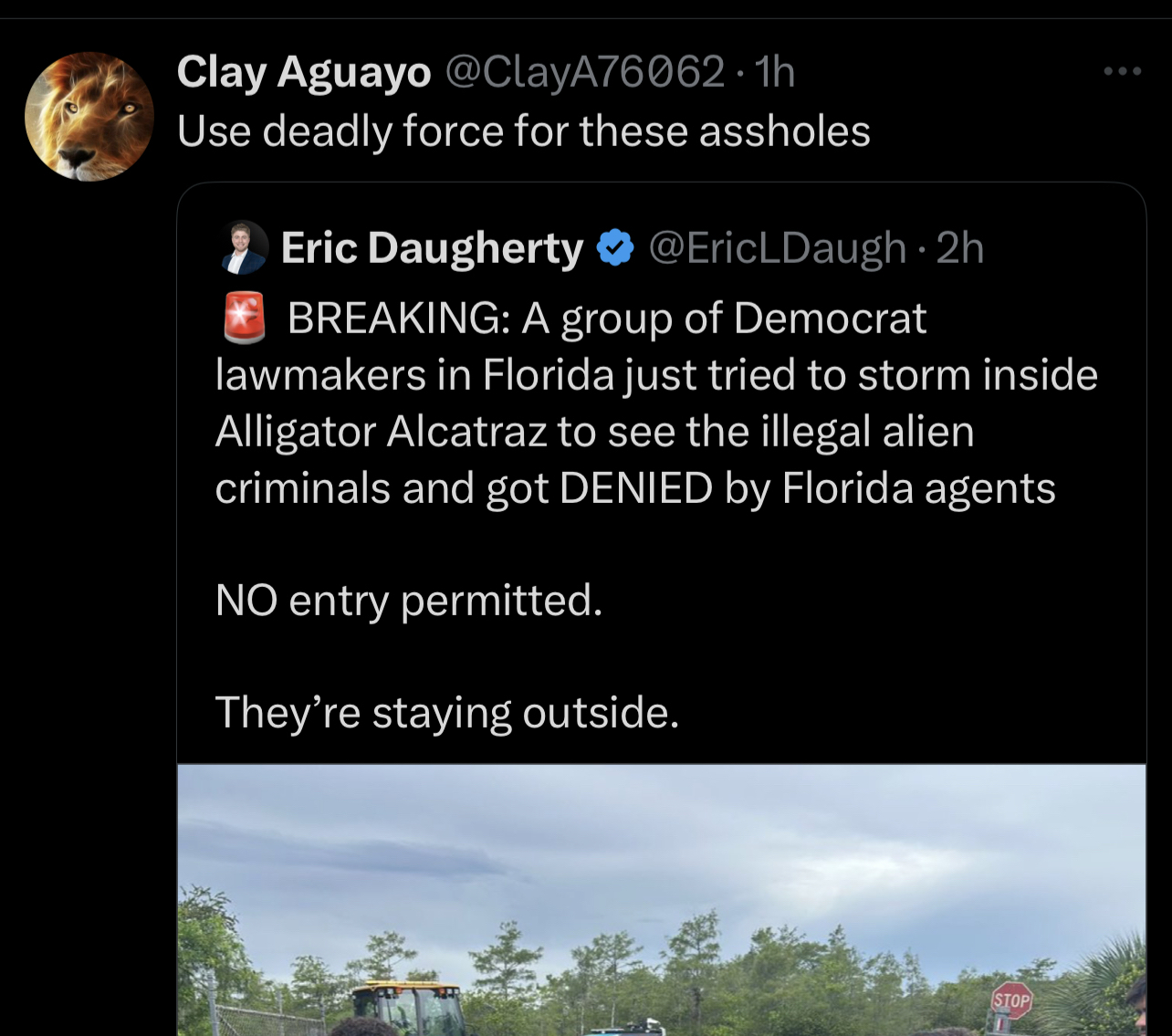
Task: Click the cloudy sky area of the photo
Action: coord(661,840)
